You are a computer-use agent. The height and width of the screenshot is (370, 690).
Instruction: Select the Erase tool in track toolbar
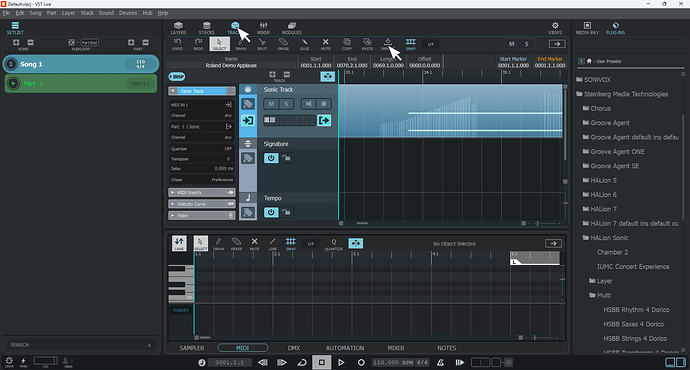[x=283, y=44]
